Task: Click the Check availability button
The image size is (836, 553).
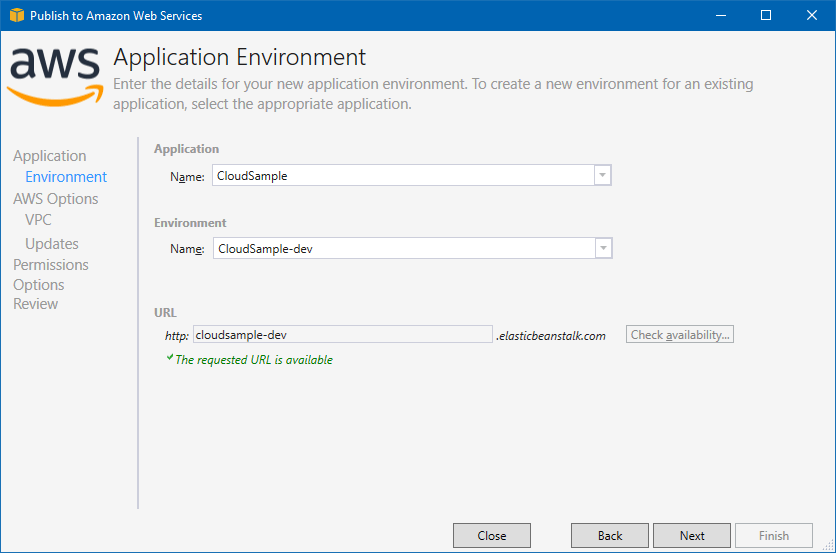Action: (680, 334)
